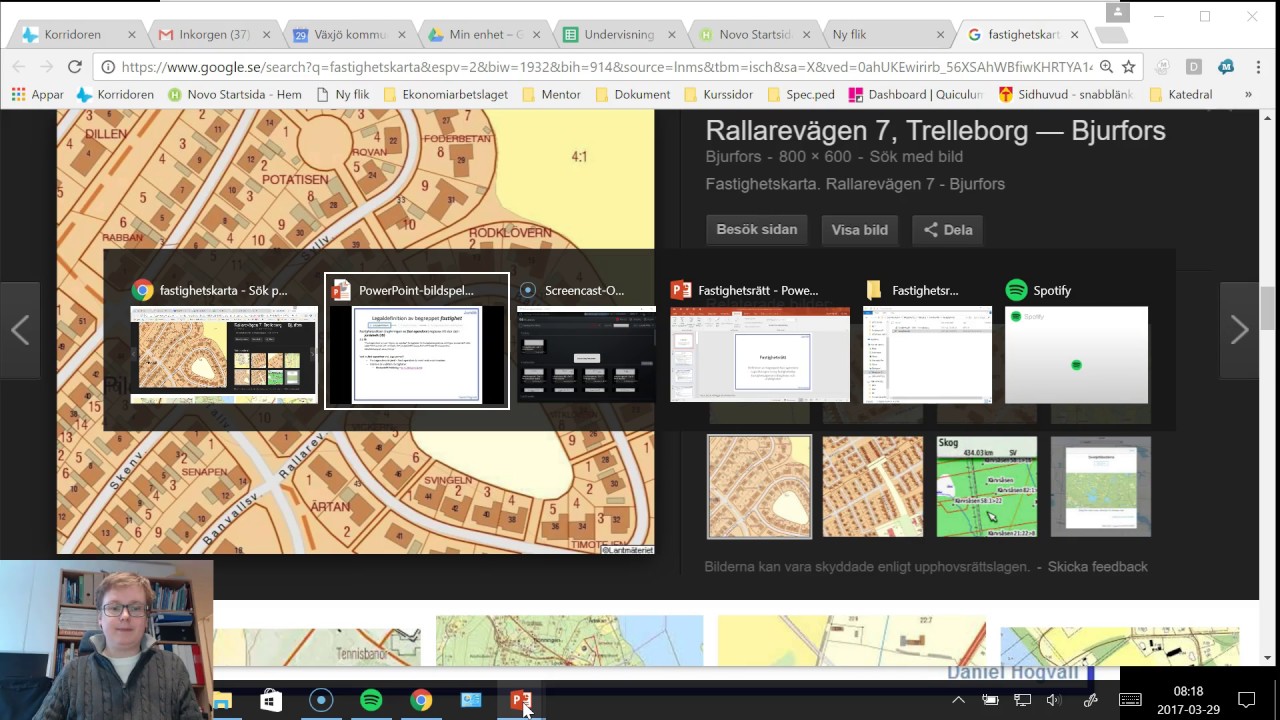The width and height of the screenshot is (1280, 720).
Task: Bookmark this page with the star icon
Action: point(1129,67)
